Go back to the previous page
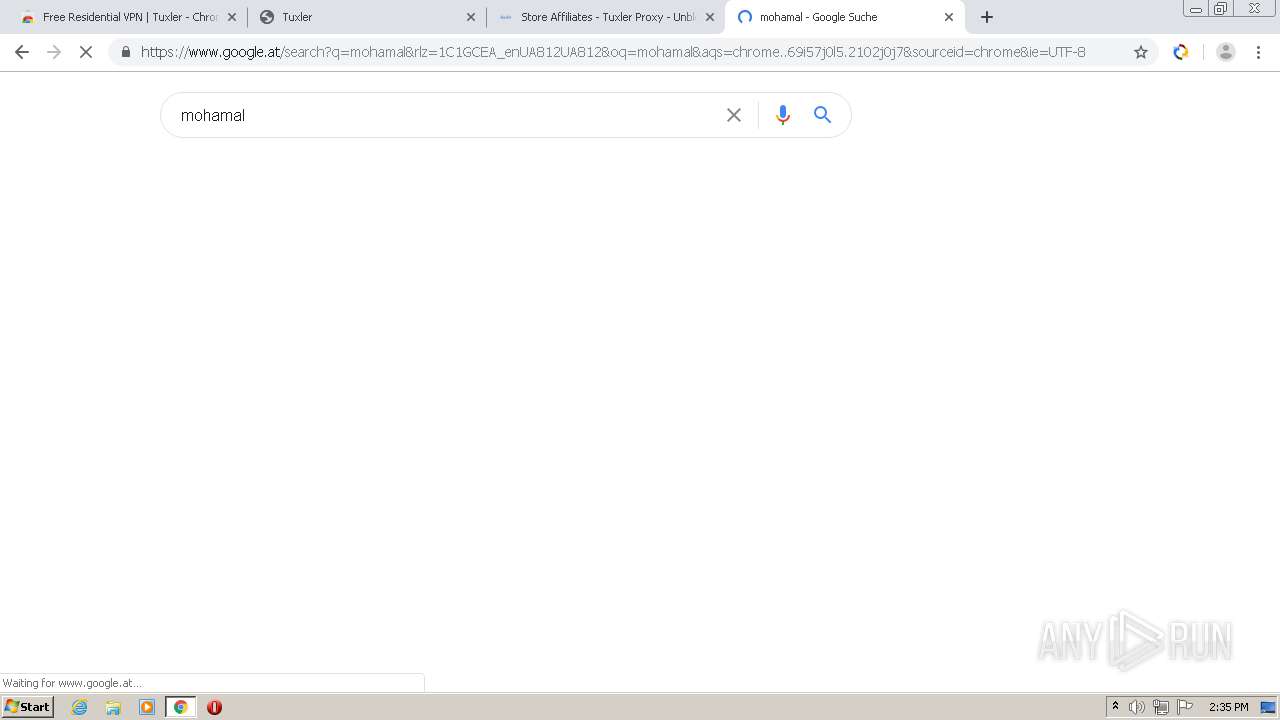Screen dimensions: 1280x720 22,52
